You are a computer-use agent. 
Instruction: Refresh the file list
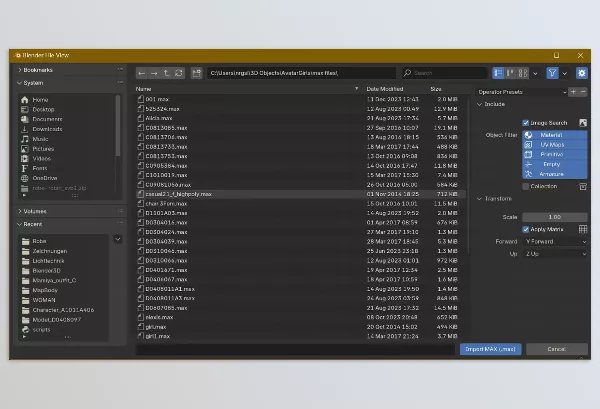click(x=179, y=73)
